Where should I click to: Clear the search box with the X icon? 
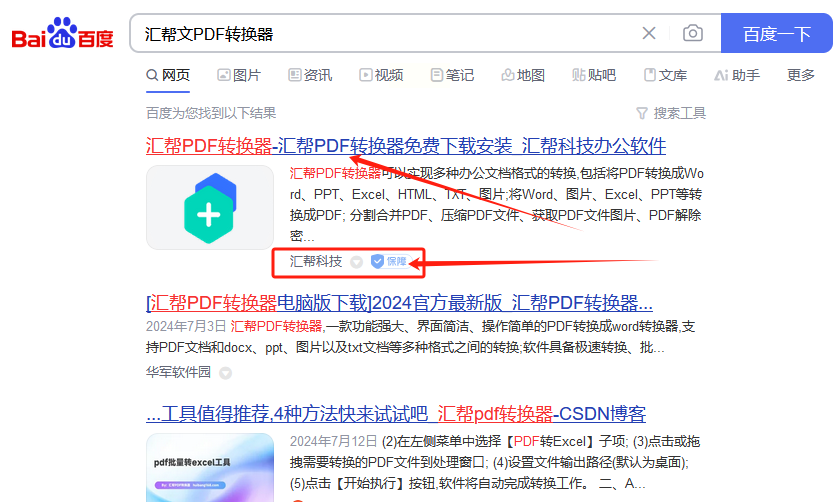tap(649, 33)
